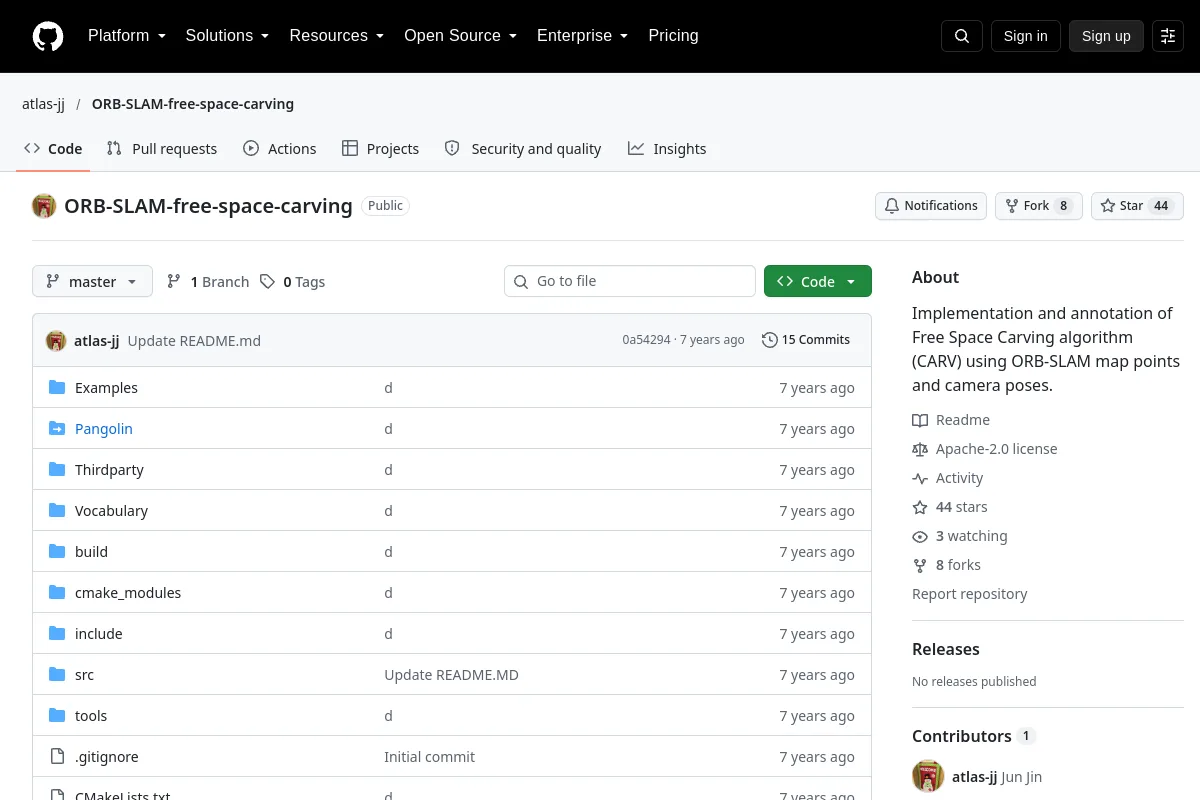
Task: Open the Examples folder icon
Action: 57,388
